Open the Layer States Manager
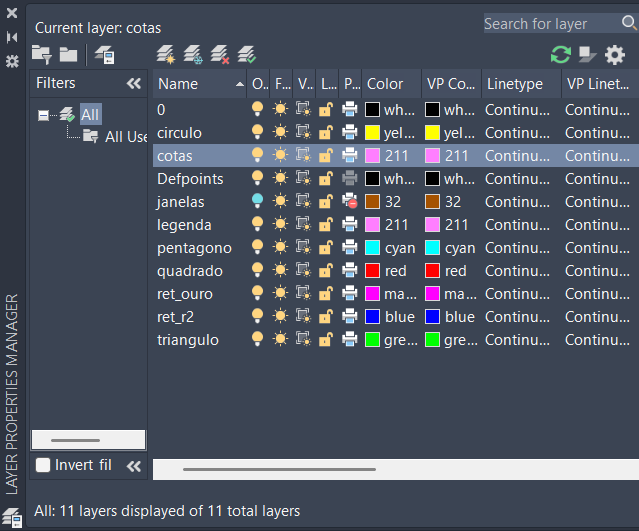The height and width of the screenshot is (531, 639). [x=104, y=55]
